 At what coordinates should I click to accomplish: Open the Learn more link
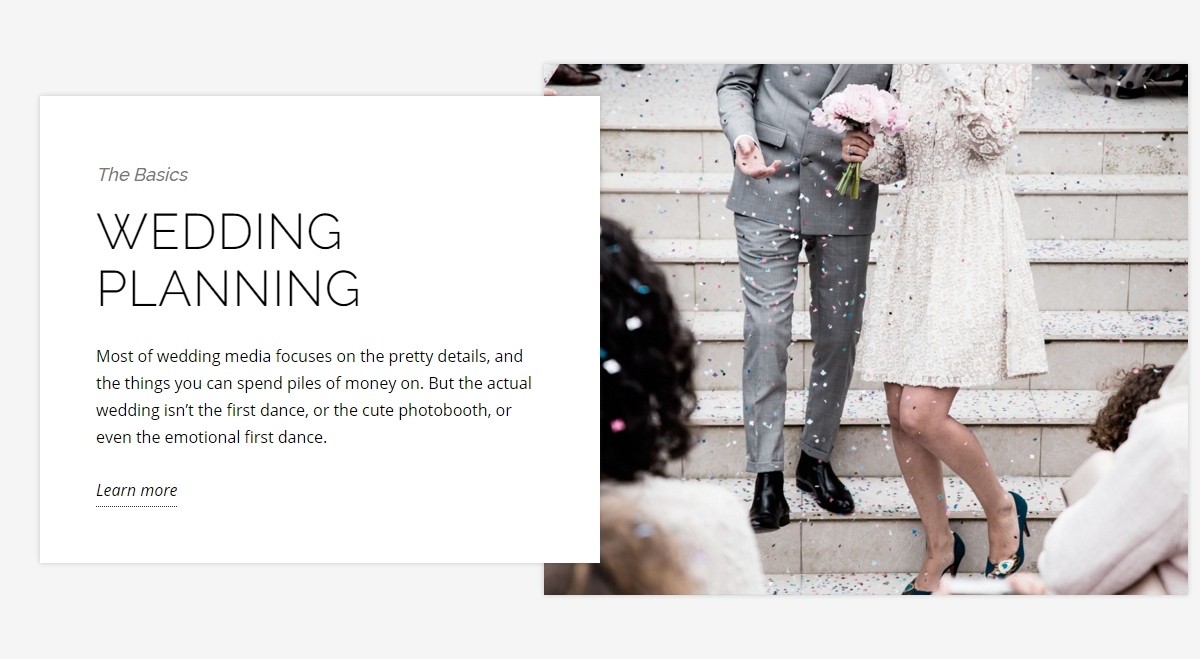tap(136, 490)
